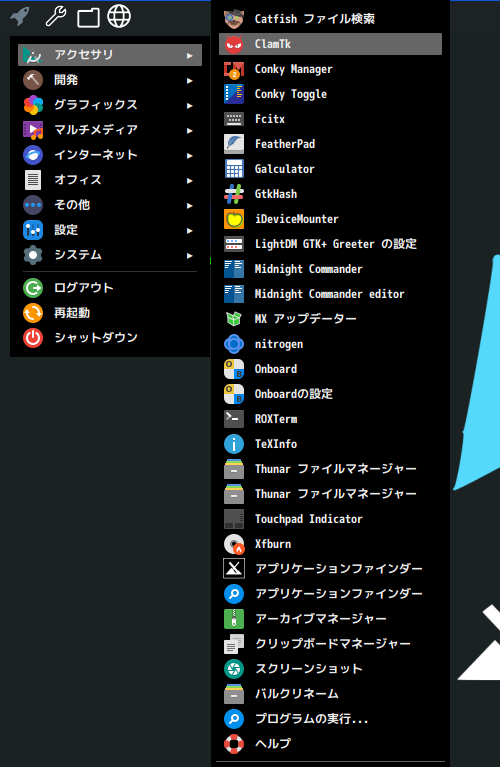Launch Onboardの設定 from the list

point(330,394)
